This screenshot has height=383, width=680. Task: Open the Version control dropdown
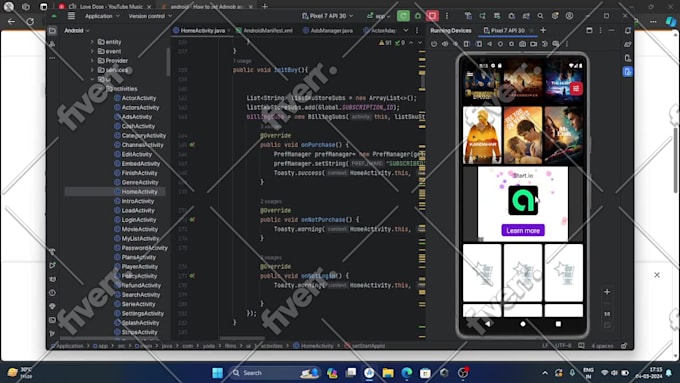(x=150, y=16)
